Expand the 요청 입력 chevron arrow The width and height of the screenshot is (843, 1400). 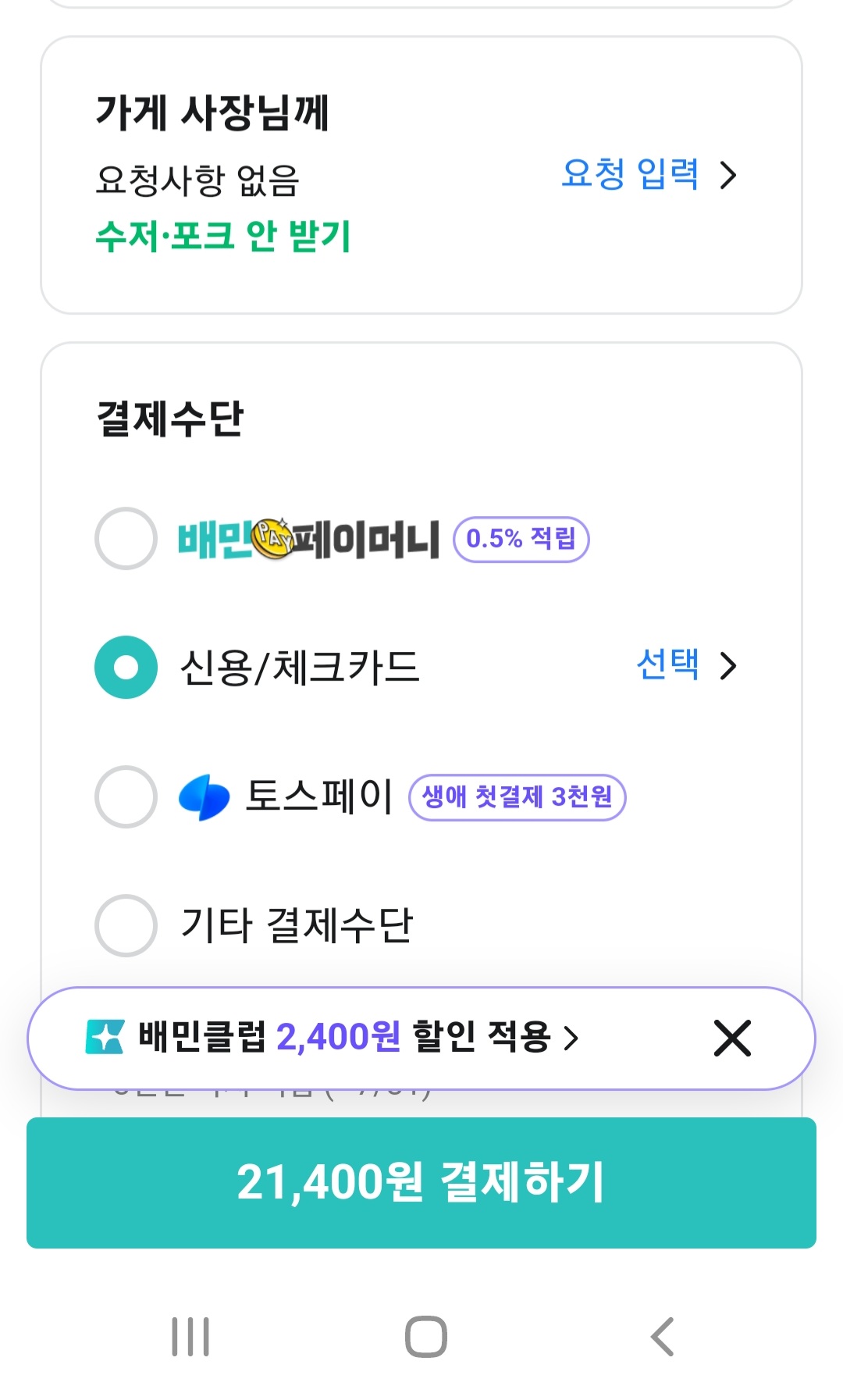tap(728, 175)
